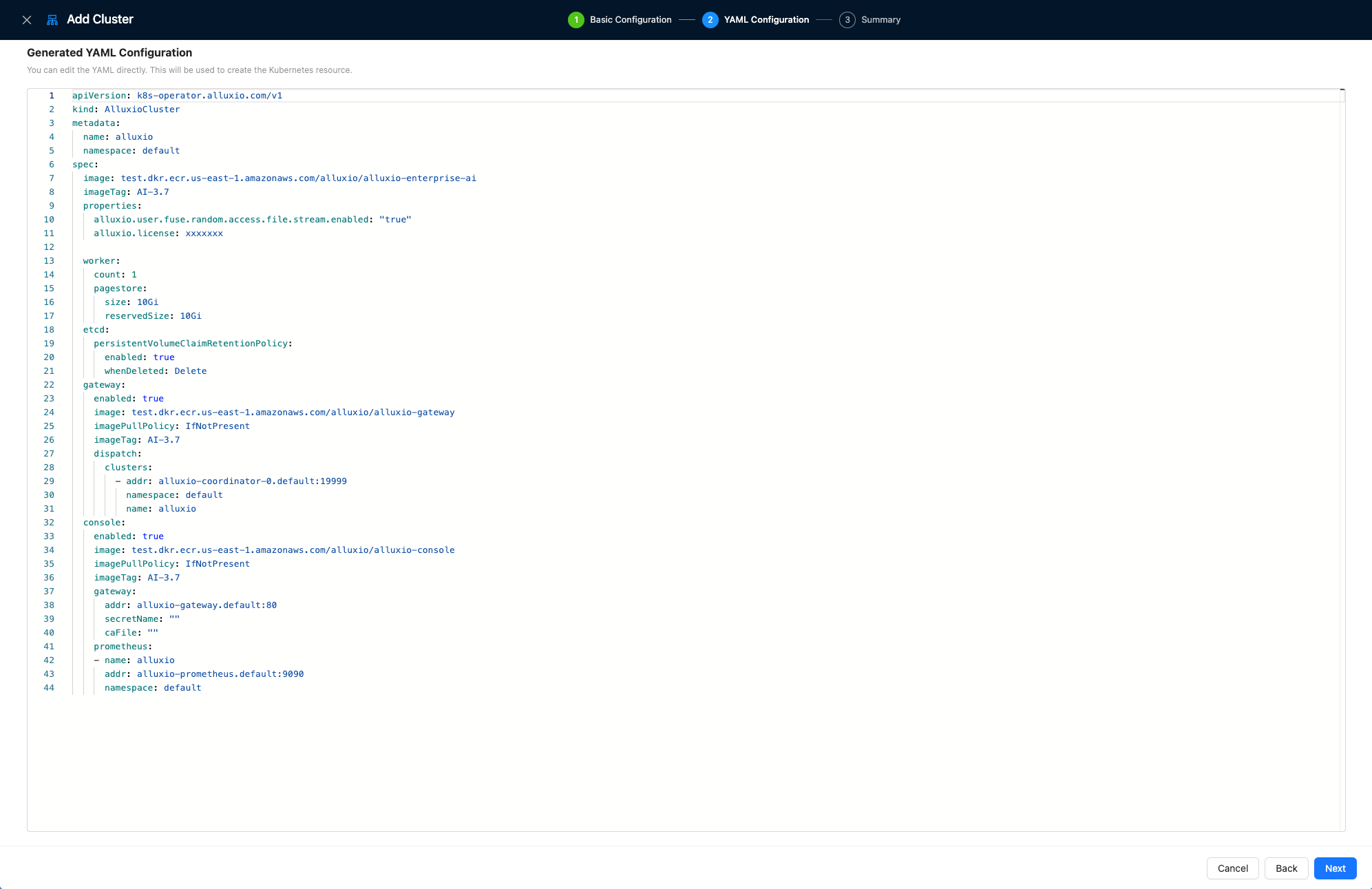Click the green step 1 circle icon
Viewport: 1372px width, 889px height.
[576, 20]
